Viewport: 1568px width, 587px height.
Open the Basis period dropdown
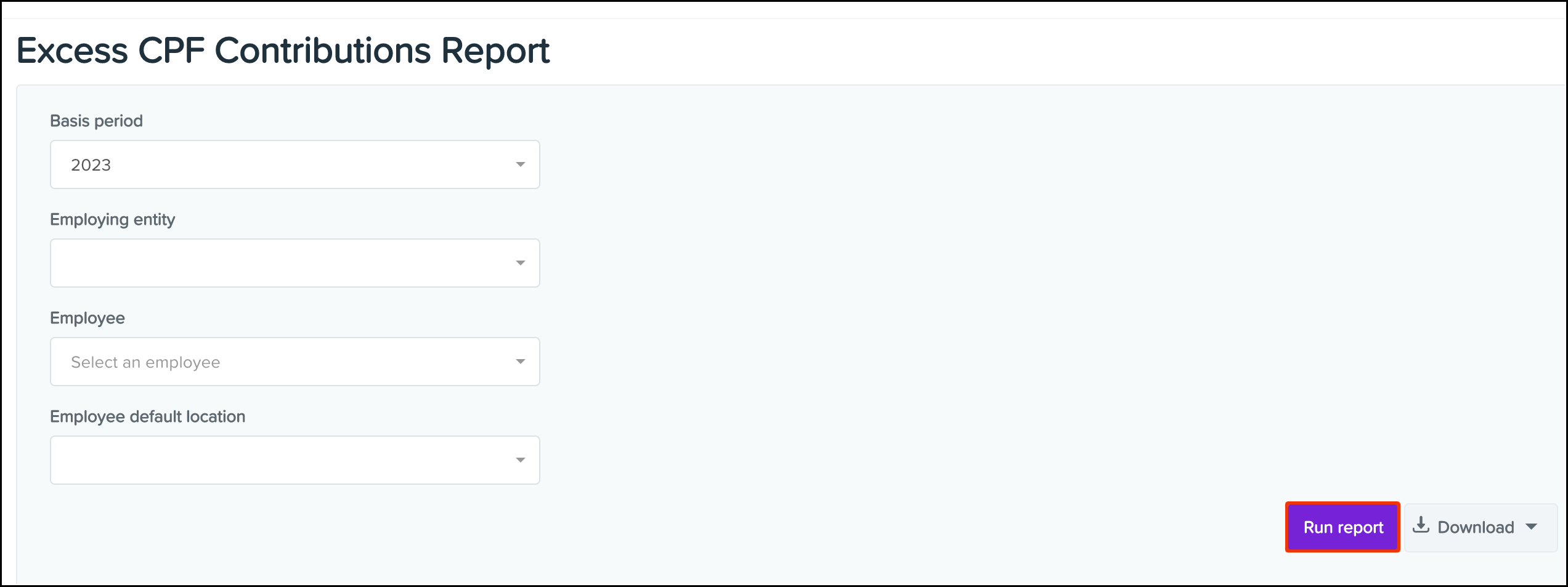pos(295,164)
